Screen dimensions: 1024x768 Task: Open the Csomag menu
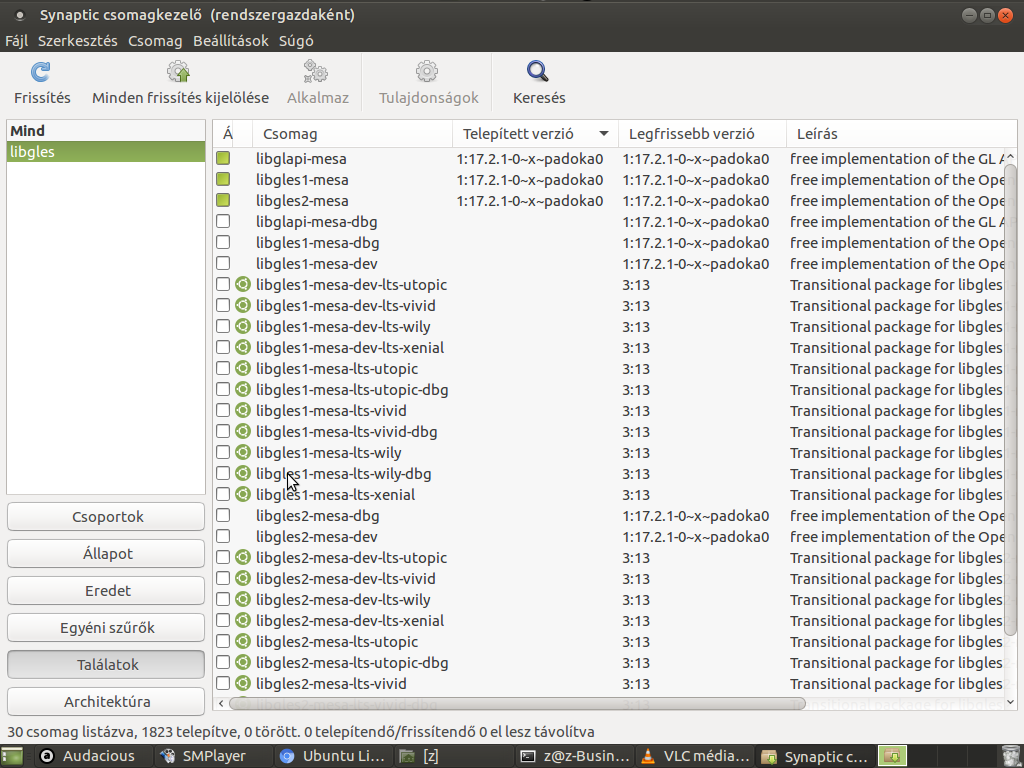point(155,40)
